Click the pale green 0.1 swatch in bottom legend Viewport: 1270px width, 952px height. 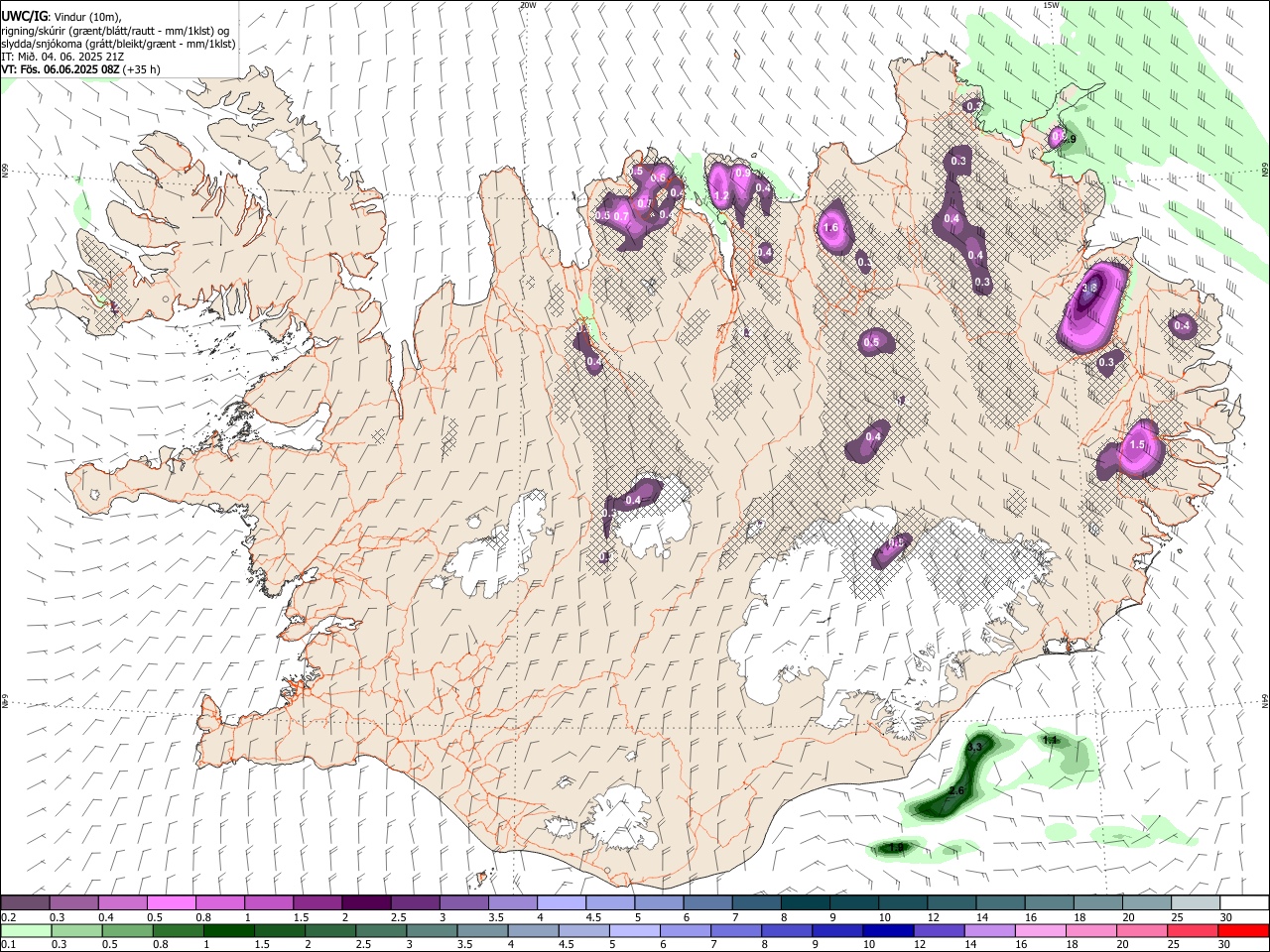point(27,930)
